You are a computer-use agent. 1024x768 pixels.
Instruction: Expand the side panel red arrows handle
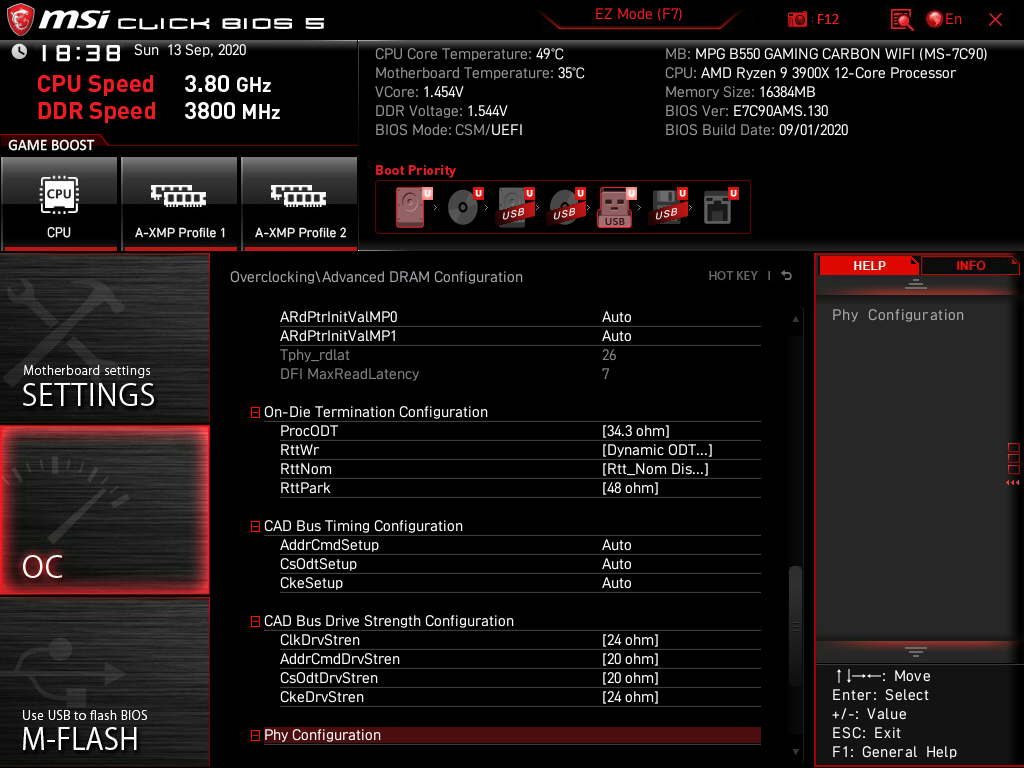(x=1012, y=483)
